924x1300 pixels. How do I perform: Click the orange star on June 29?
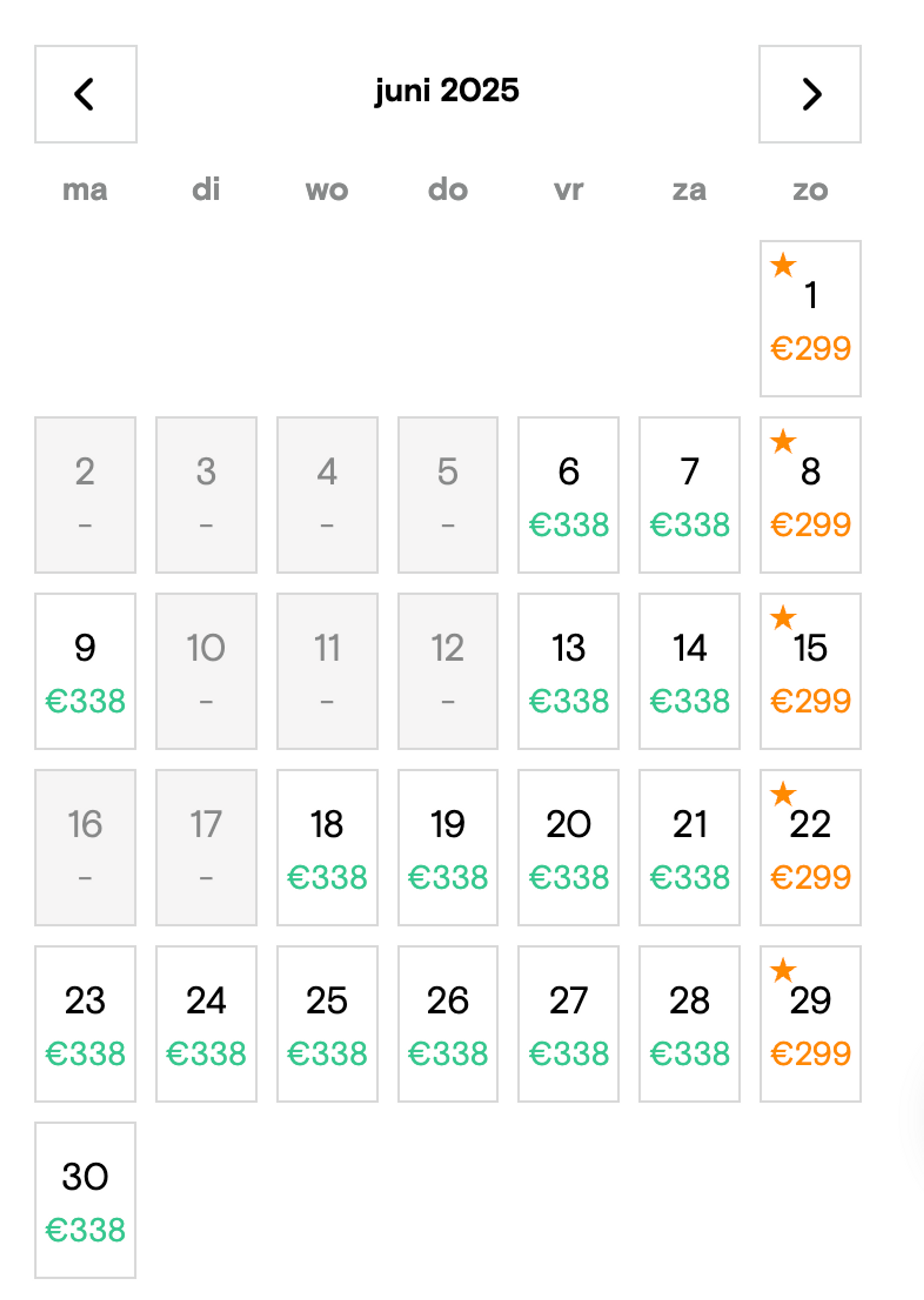pos(783,971)
